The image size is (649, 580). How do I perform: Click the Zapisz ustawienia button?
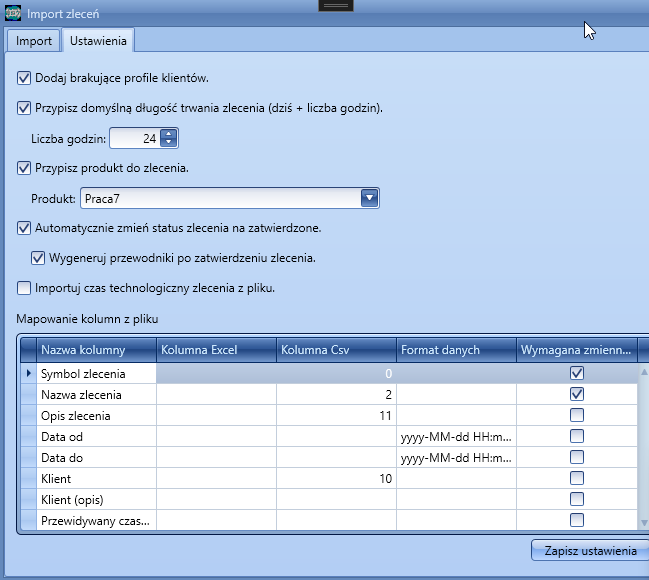589,551
